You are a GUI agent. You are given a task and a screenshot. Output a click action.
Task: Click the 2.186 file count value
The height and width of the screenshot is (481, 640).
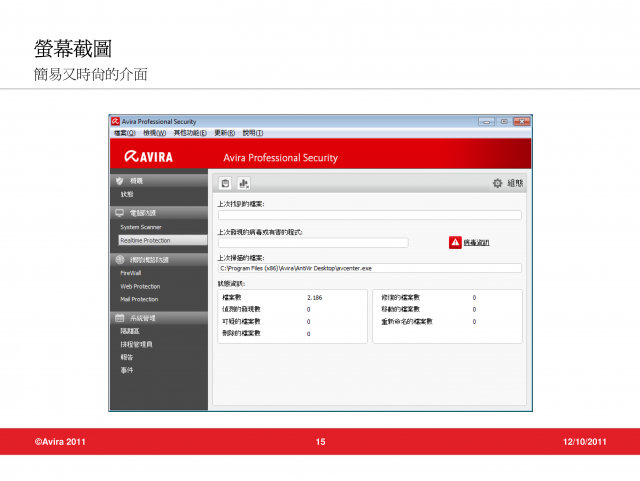pos(314,298)
